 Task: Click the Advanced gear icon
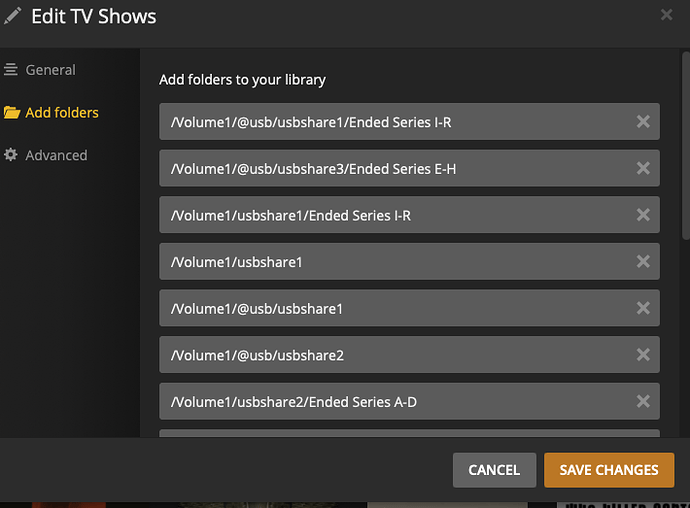pyautogui.click(x=11, y=155)
